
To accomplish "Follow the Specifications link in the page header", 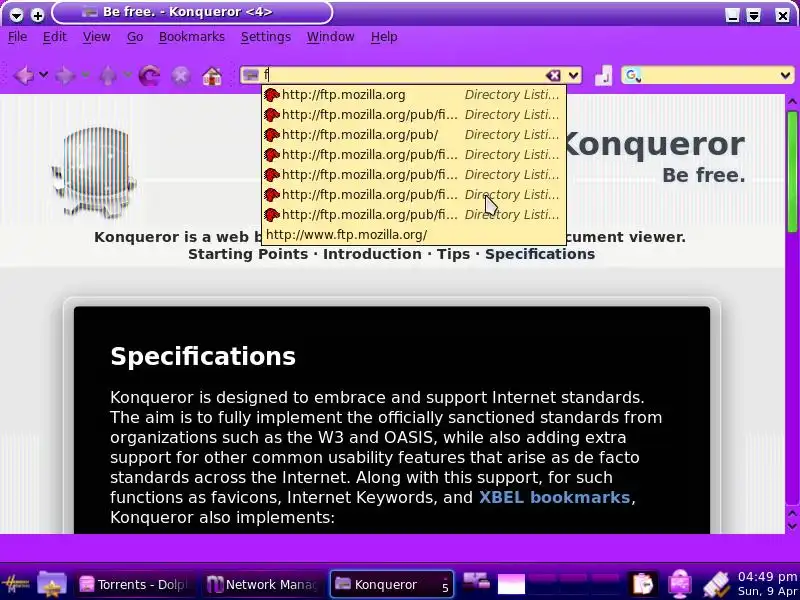I will 540,254.
